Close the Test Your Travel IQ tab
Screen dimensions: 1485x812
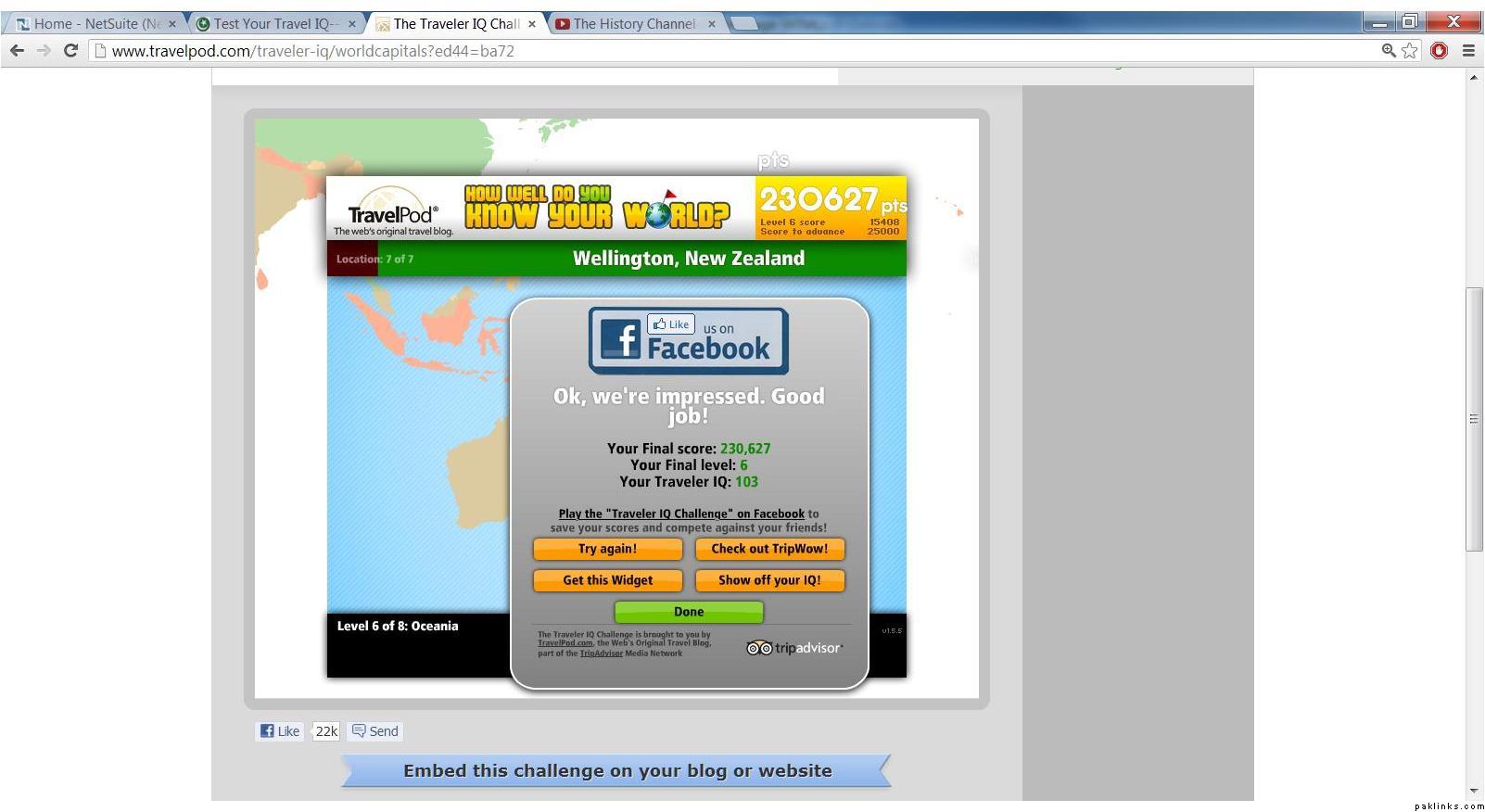pos(351,24)
